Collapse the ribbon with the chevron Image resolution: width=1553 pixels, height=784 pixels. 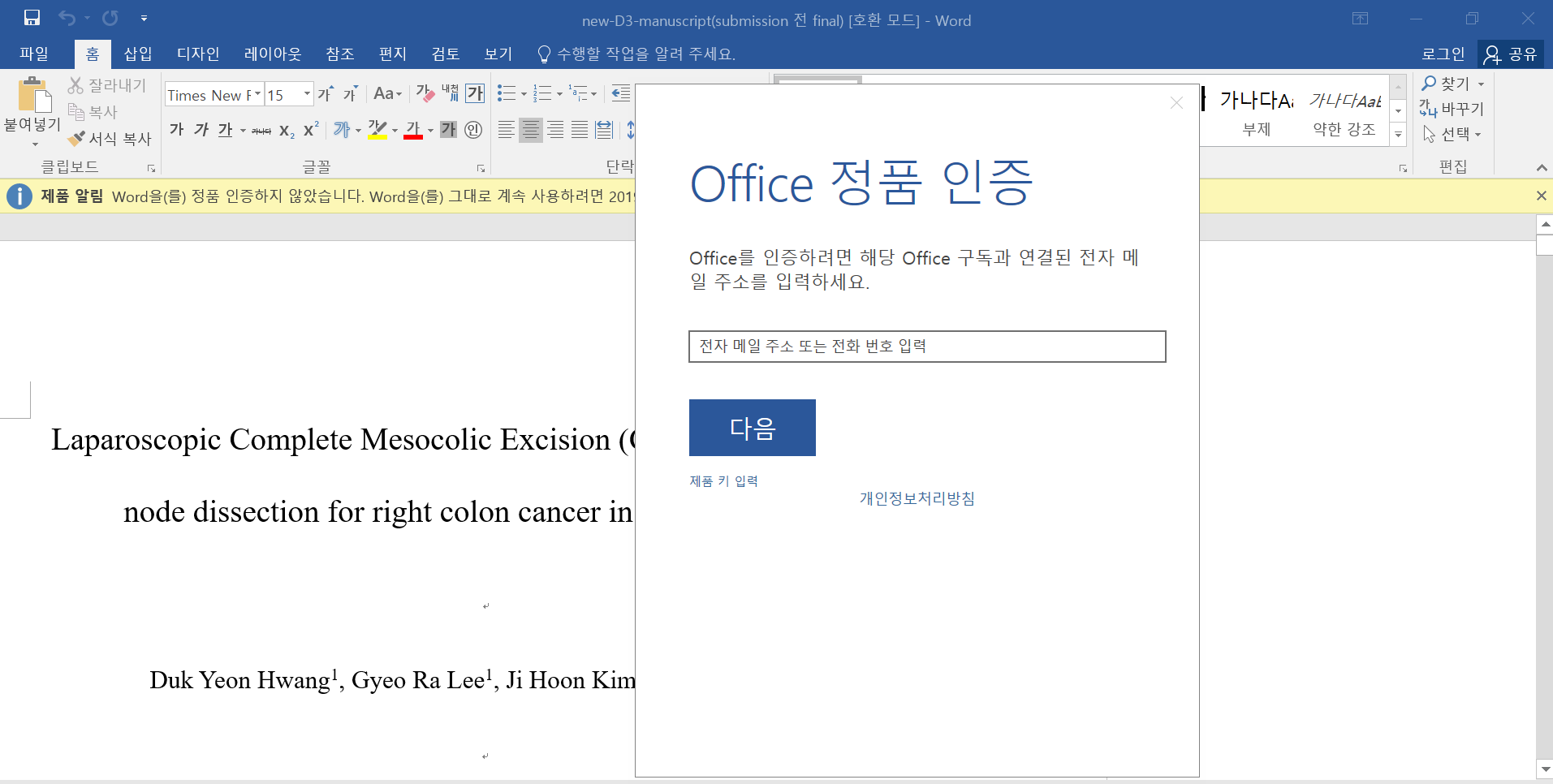click(1541, 167)
